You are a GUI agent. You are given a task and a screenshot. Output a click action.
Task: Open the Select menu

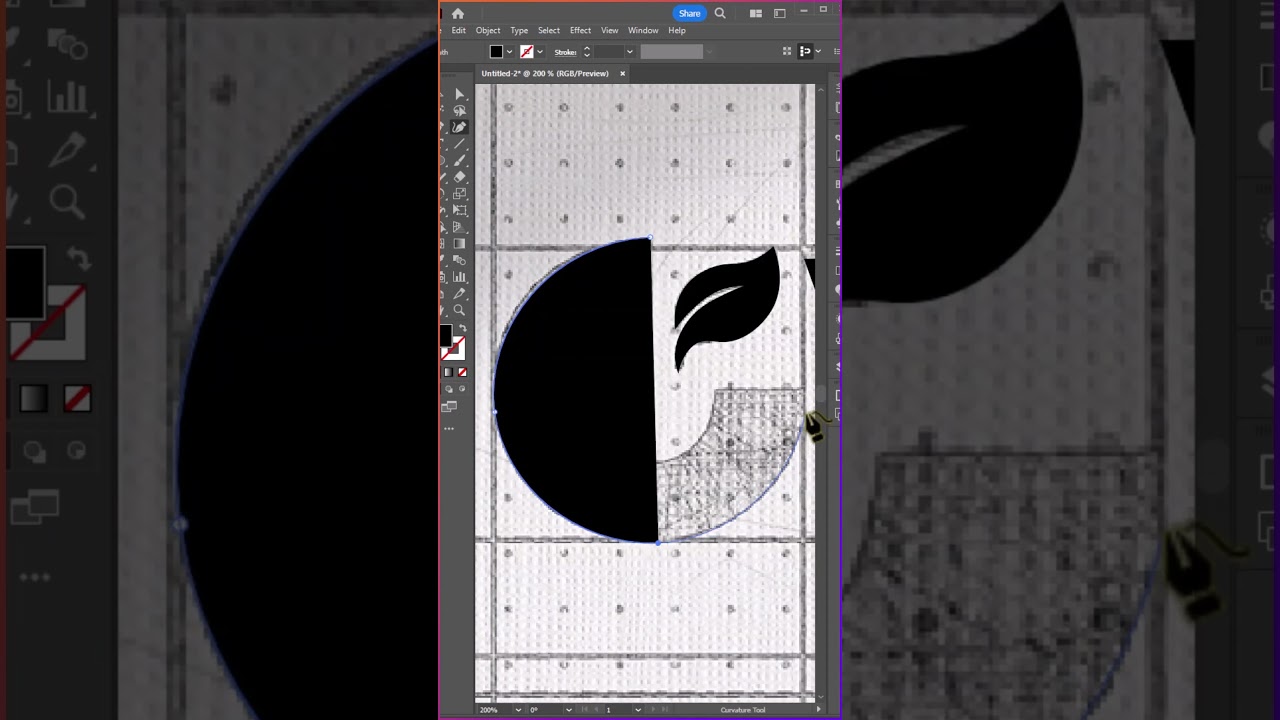(549, 31)
